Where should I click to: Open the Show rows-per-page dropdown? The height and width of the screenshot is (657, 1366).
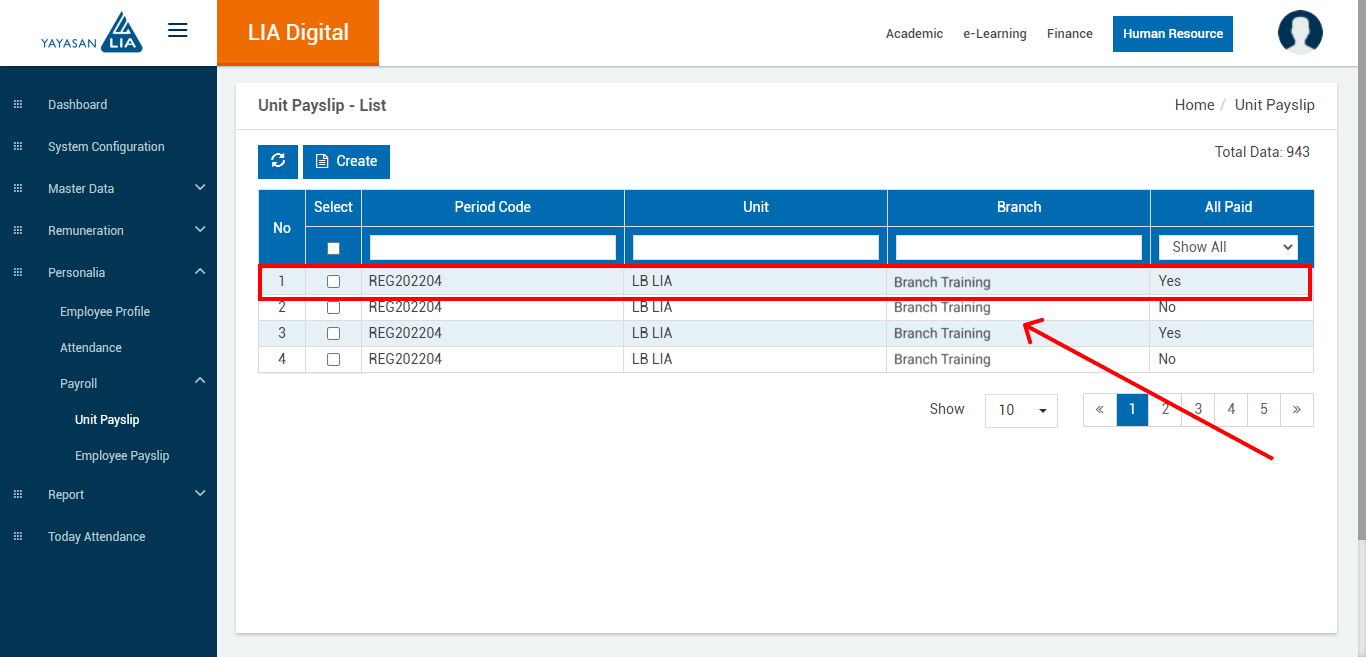click(1021, 410)
